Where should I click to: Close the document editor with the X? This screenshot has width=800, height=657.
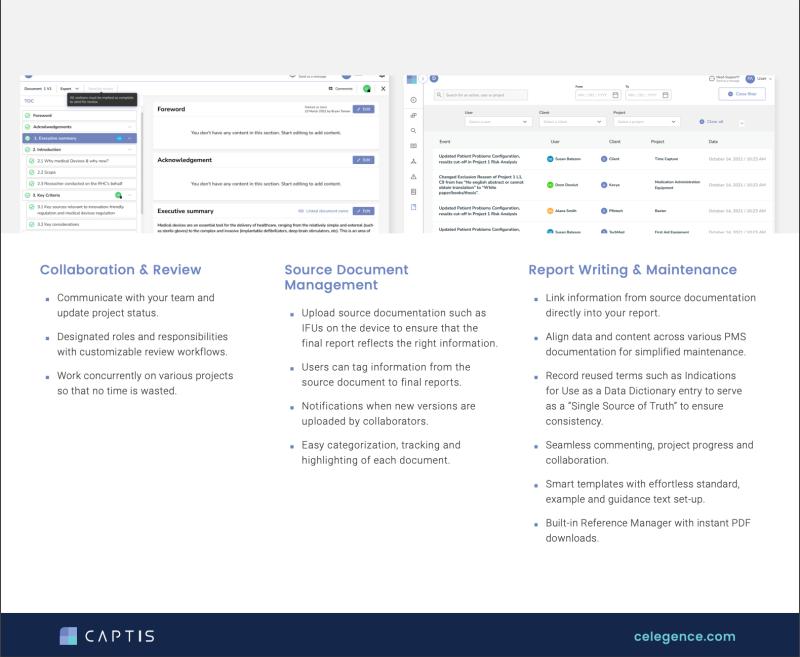(x=383, y=89)
